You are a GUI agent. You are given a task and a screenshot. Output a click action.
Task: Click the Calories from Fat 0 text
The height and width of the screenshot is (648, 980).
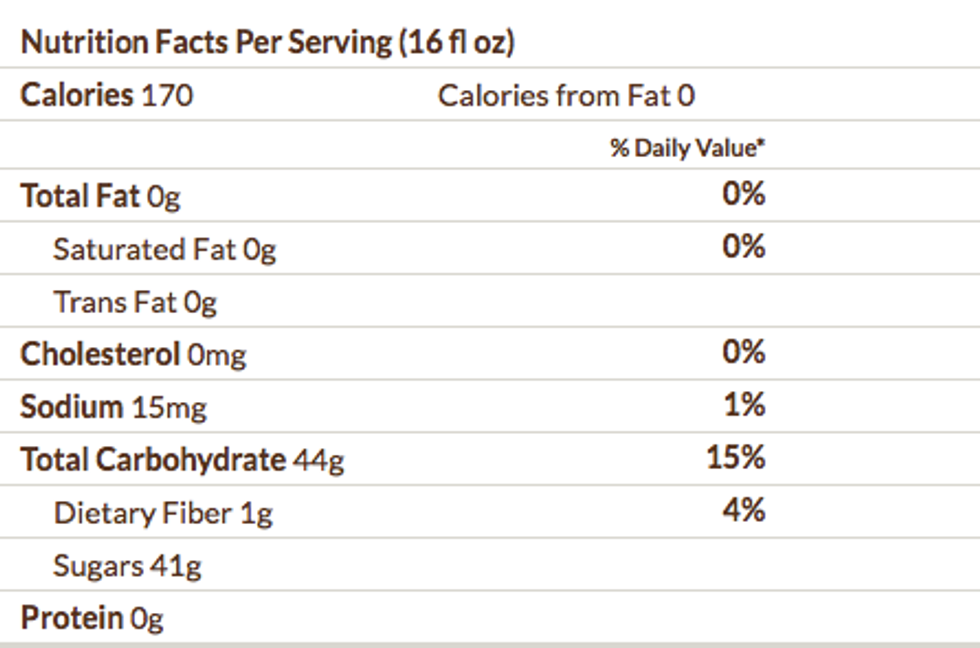click(566, 96)
